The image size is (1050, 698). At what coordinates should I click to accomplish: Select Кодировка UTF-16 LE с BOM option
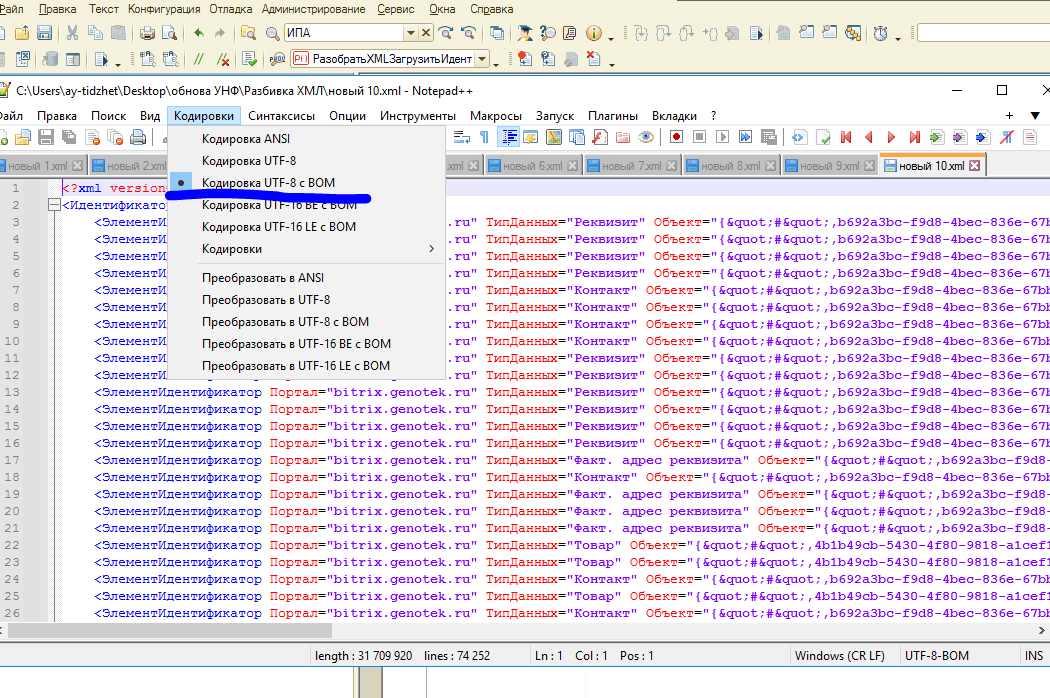tap(305, 227)
